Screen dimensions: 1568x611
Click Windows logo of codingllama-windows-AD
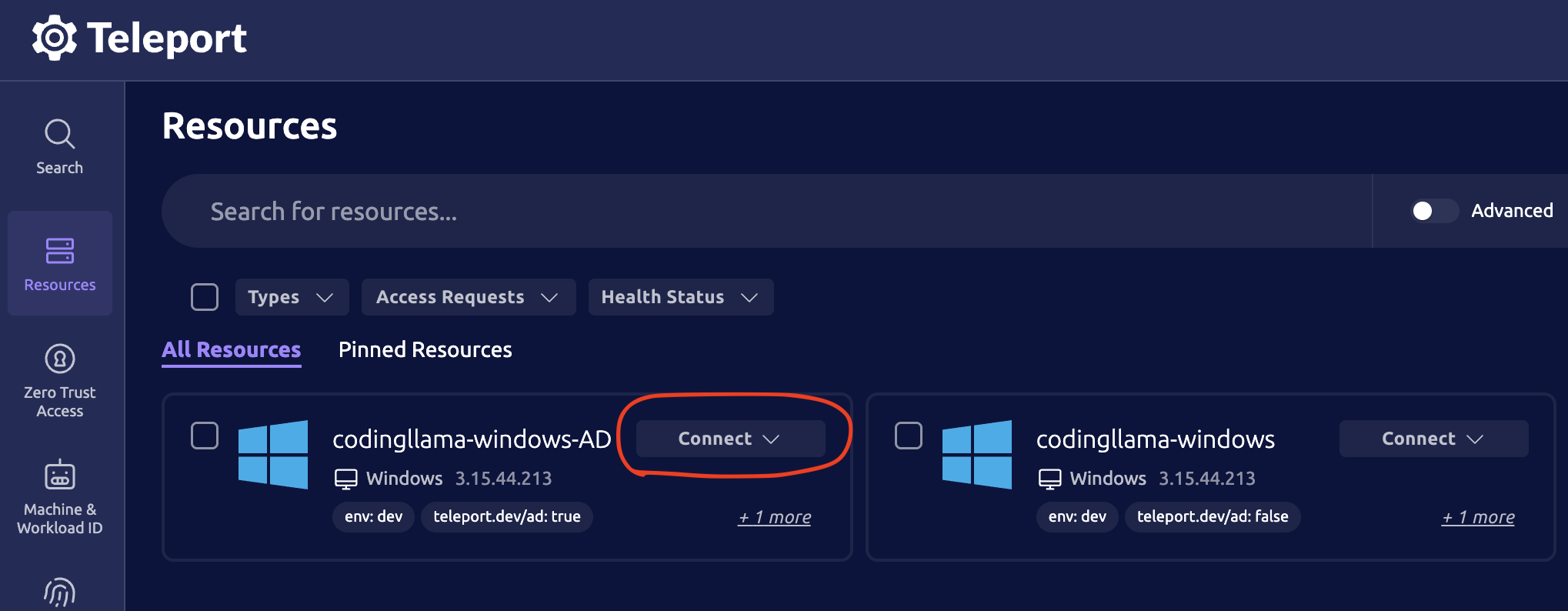(x=273, y=454)
